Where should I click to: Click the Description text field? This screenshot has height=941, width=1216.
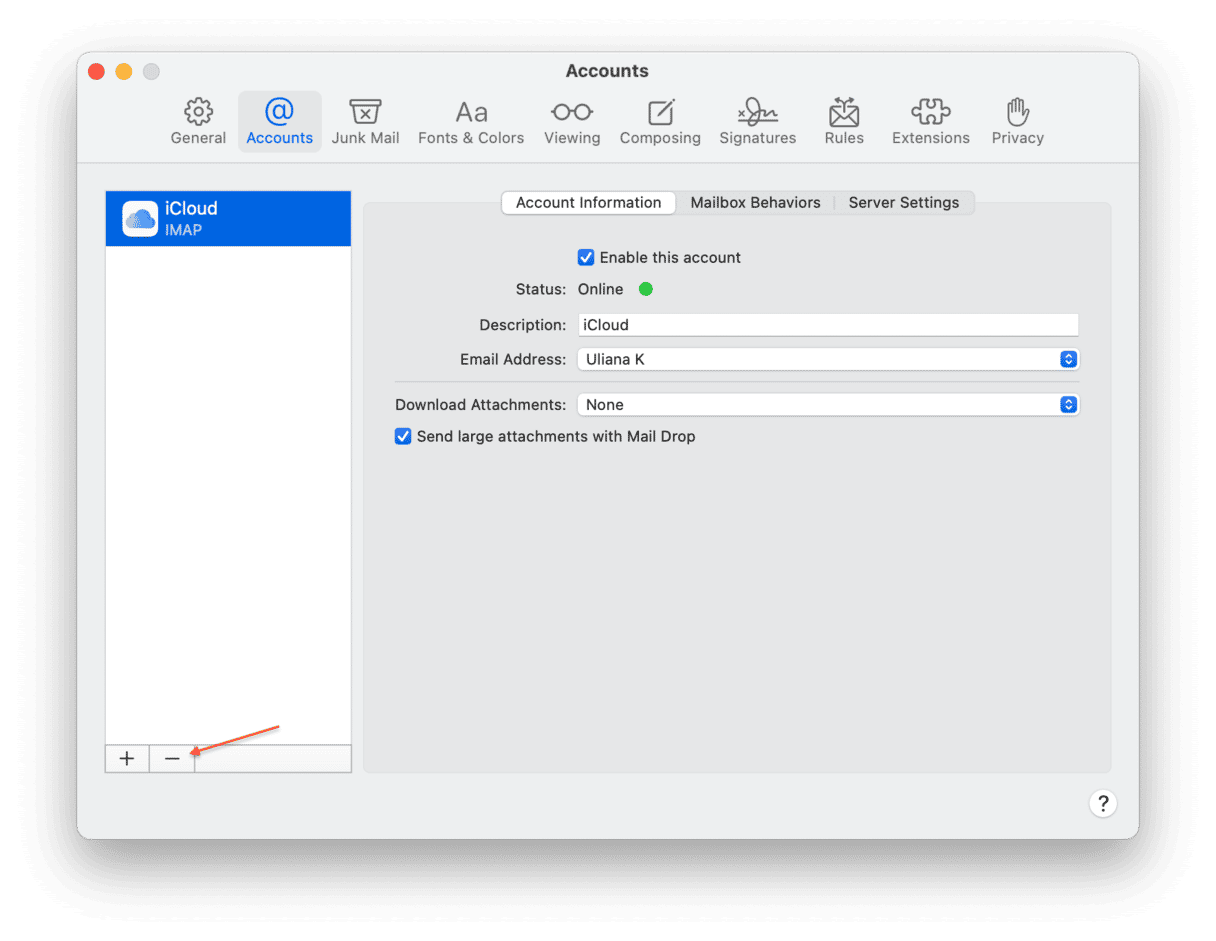click(828, 325)
